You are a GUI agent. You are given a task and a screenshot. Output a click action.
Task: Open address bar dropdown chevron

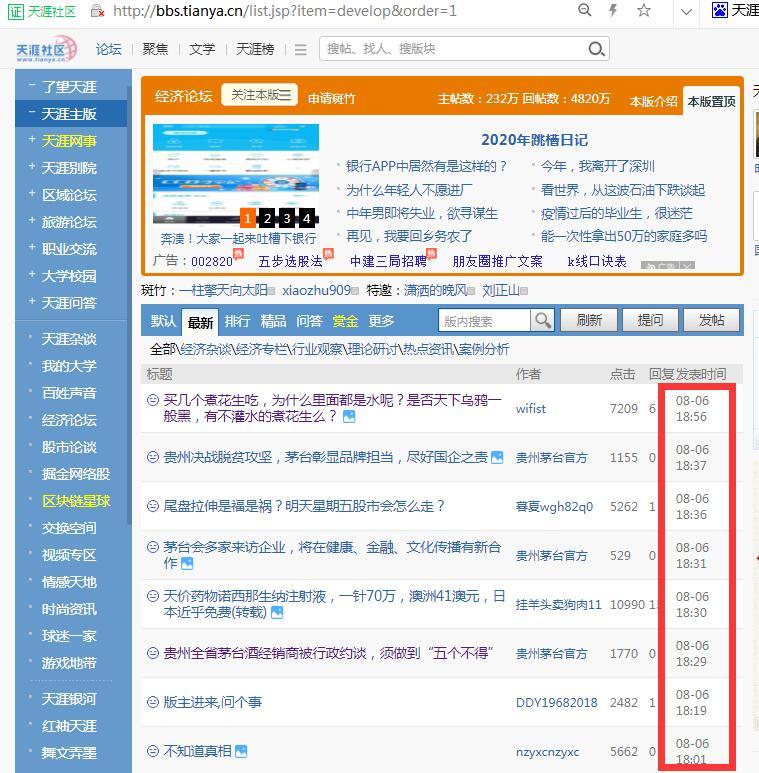pos(686,11)
